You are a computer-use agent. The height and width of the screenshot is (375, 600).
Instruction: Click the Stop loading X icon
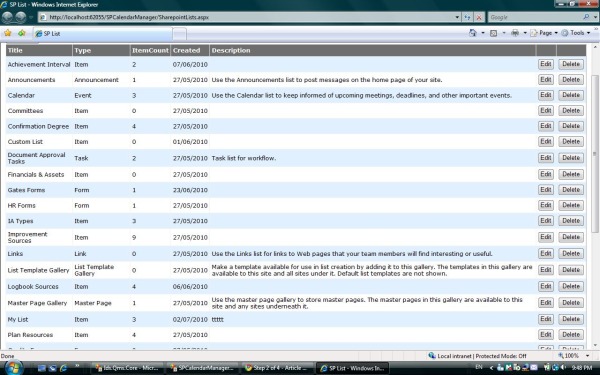point(479,17)
